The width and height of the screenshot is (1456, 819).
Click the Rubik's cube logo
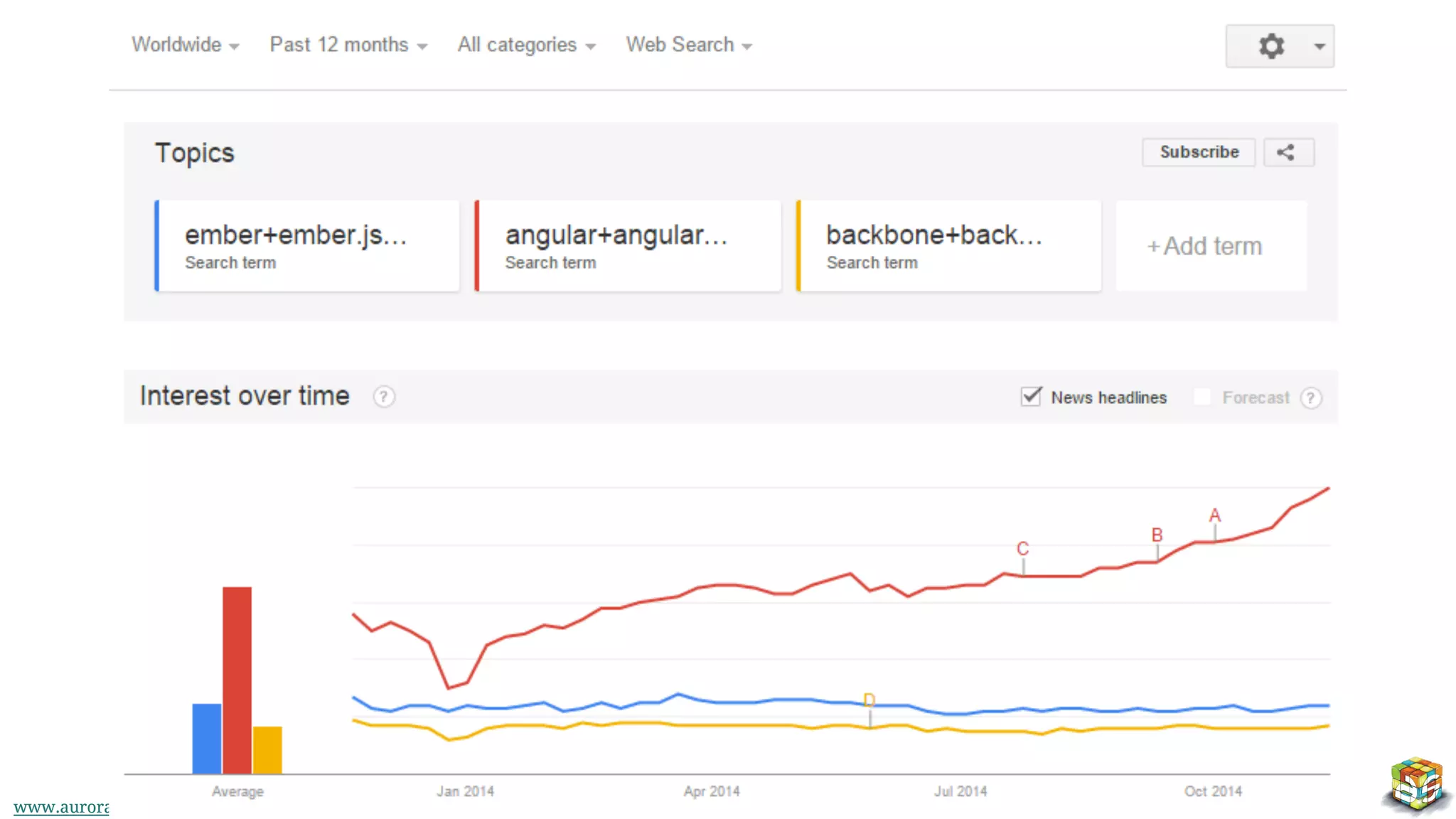pos(1416,783)
